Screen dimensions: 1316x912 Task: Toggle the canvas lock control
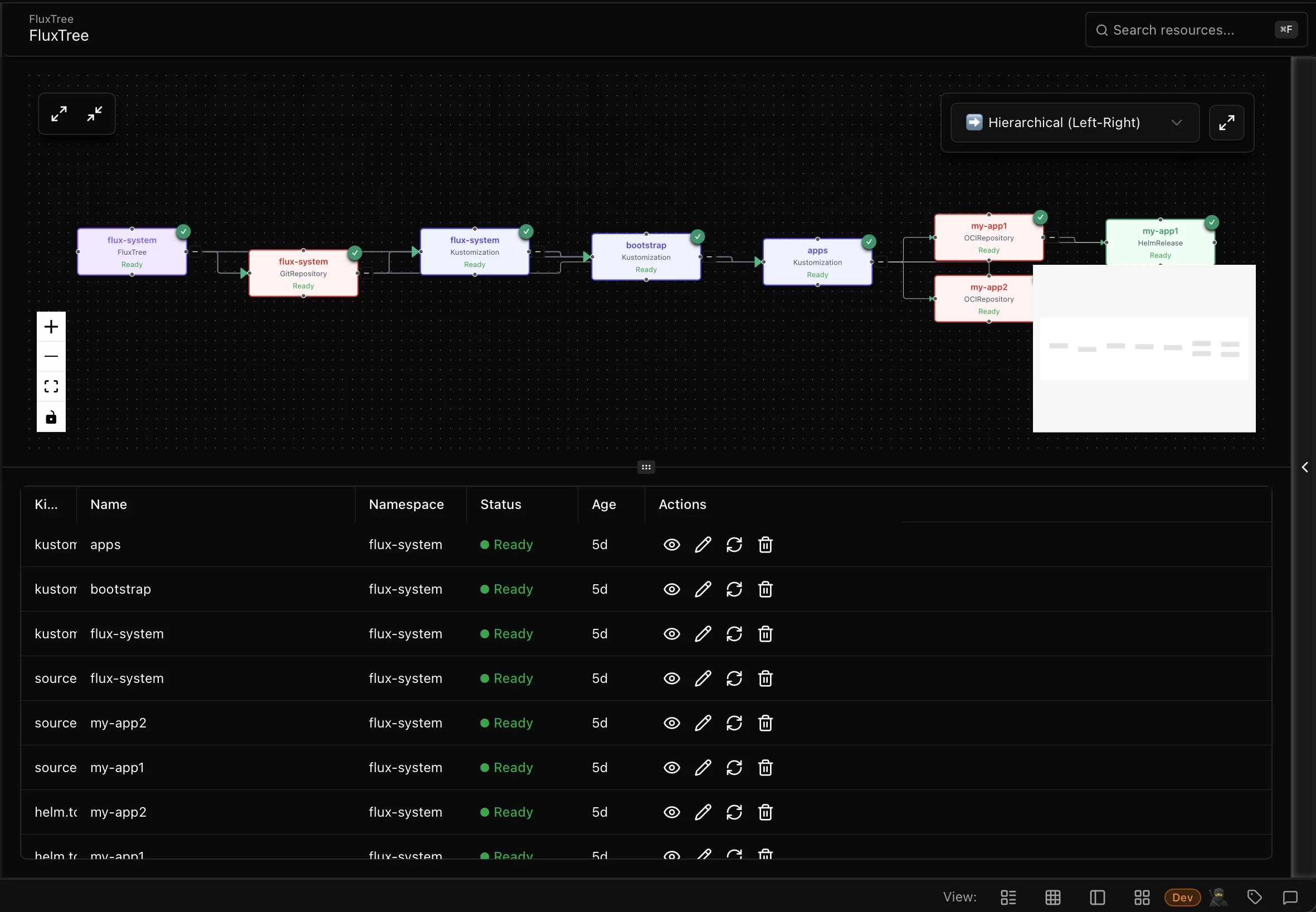tap(51, 417)
